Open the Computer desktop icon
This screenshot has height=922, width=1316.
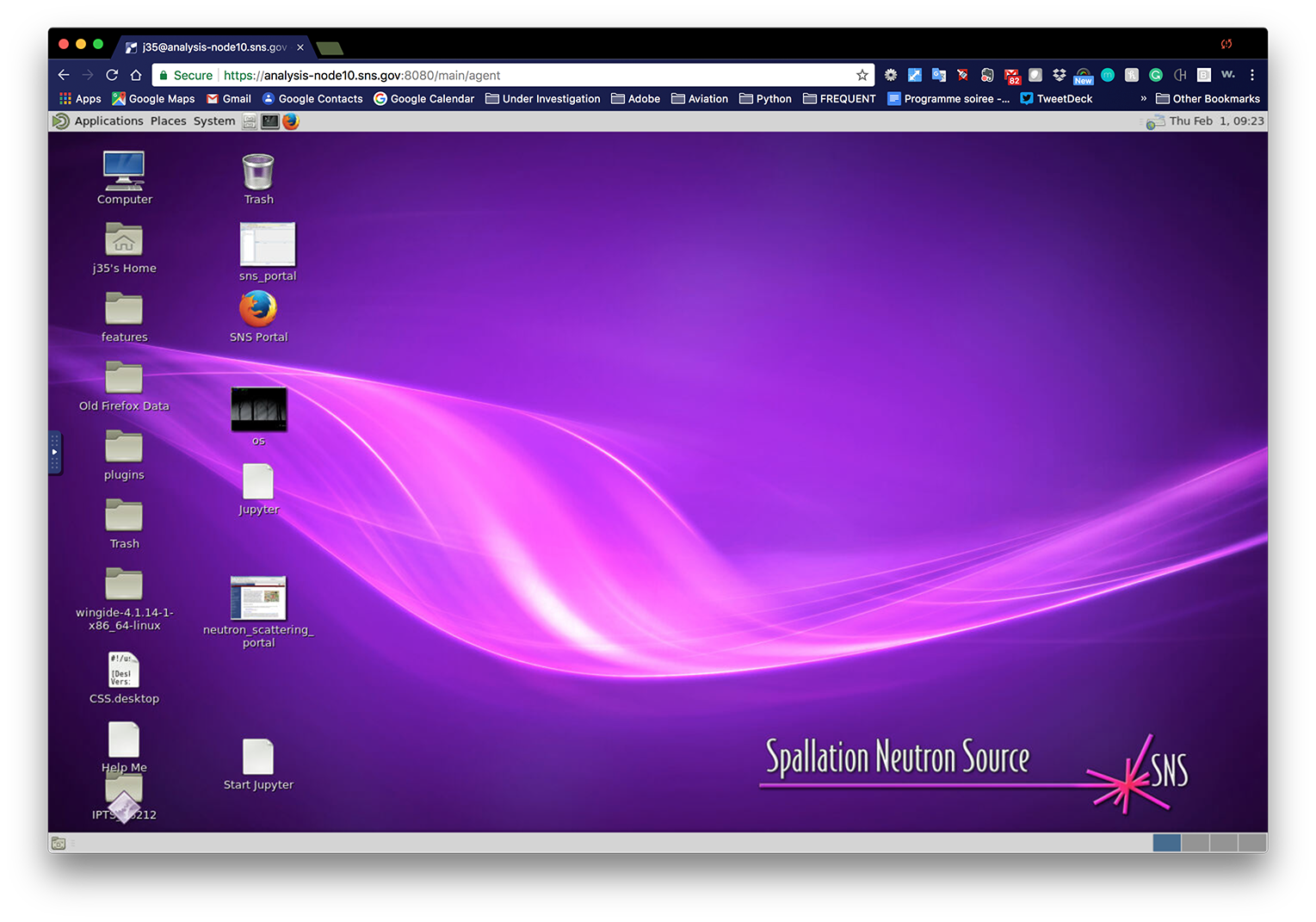[124, 170]
